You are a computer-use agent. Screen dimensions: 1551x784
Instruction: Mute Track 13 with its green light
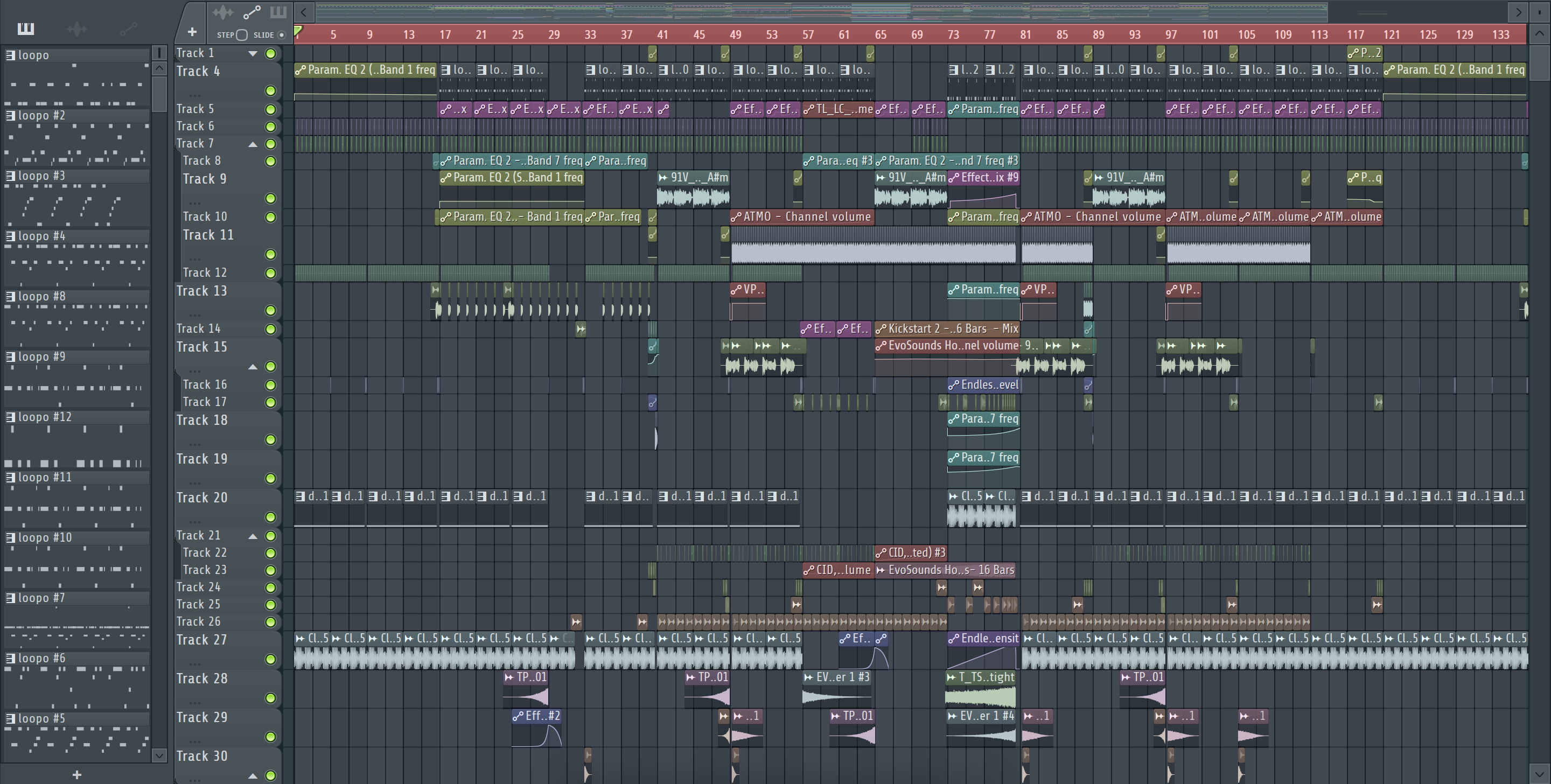(x=271, y=311)
